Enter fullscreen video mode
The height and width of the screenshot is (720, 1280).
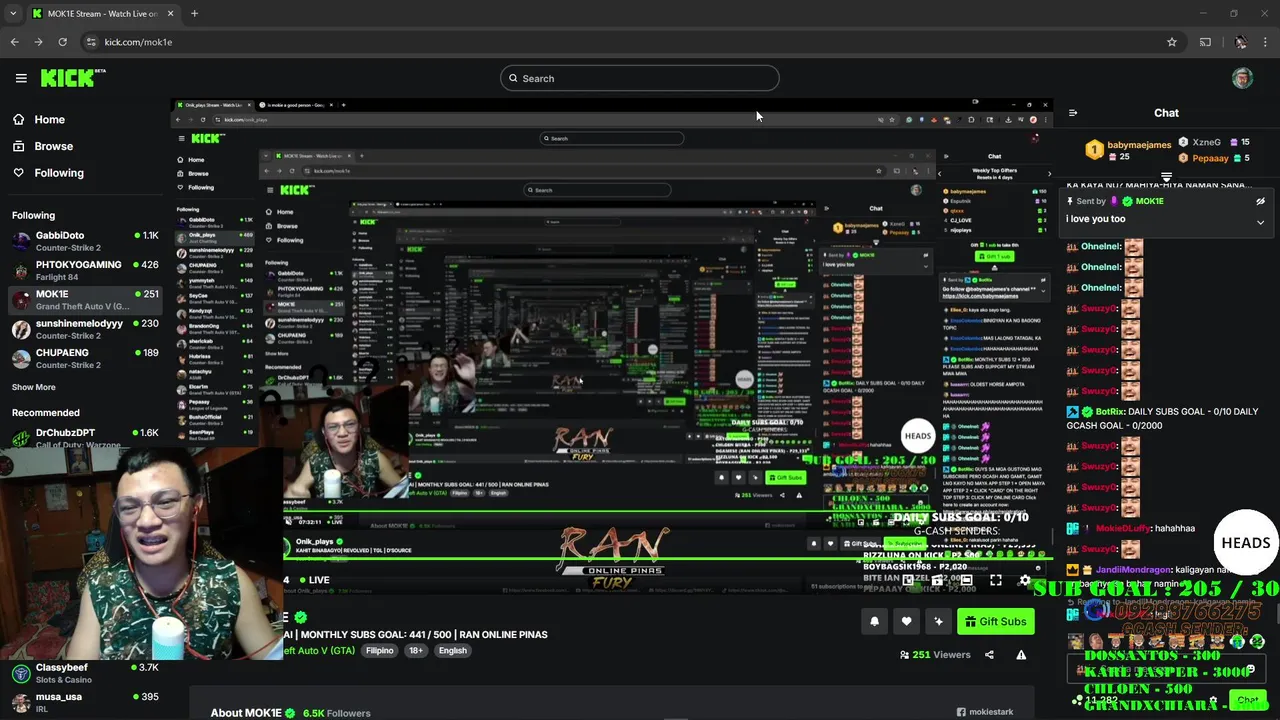(996, 580)
